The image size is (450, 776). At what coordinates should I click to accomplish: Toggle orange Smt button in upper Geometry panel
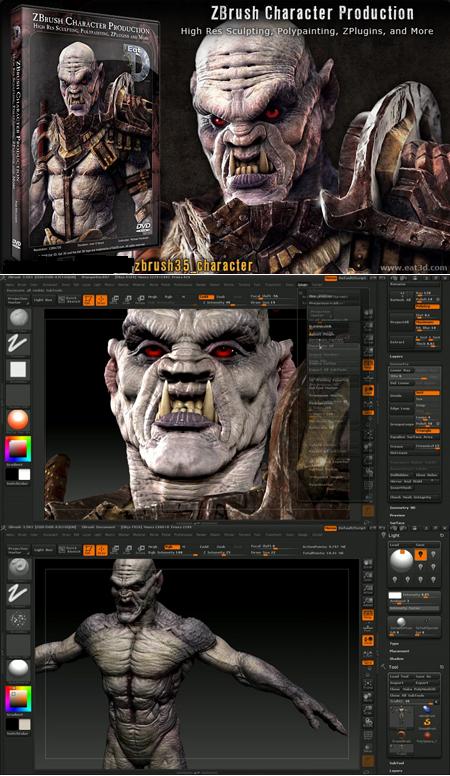[427, 393]
